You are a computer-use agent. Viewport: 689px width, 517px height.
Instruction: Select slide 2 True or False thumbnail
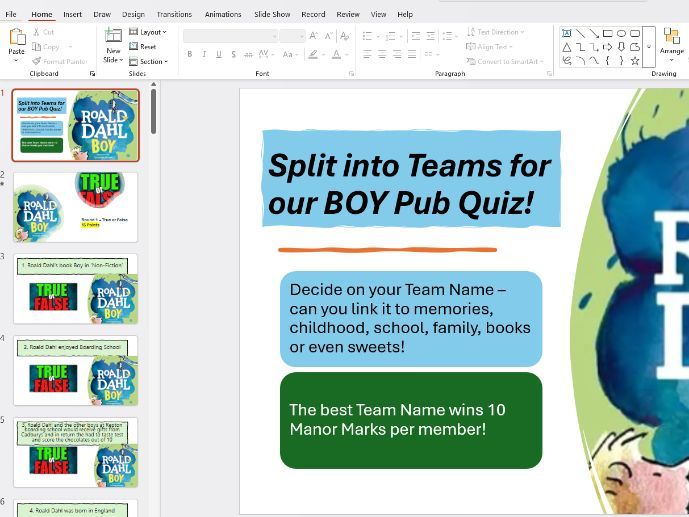(75, 207)
